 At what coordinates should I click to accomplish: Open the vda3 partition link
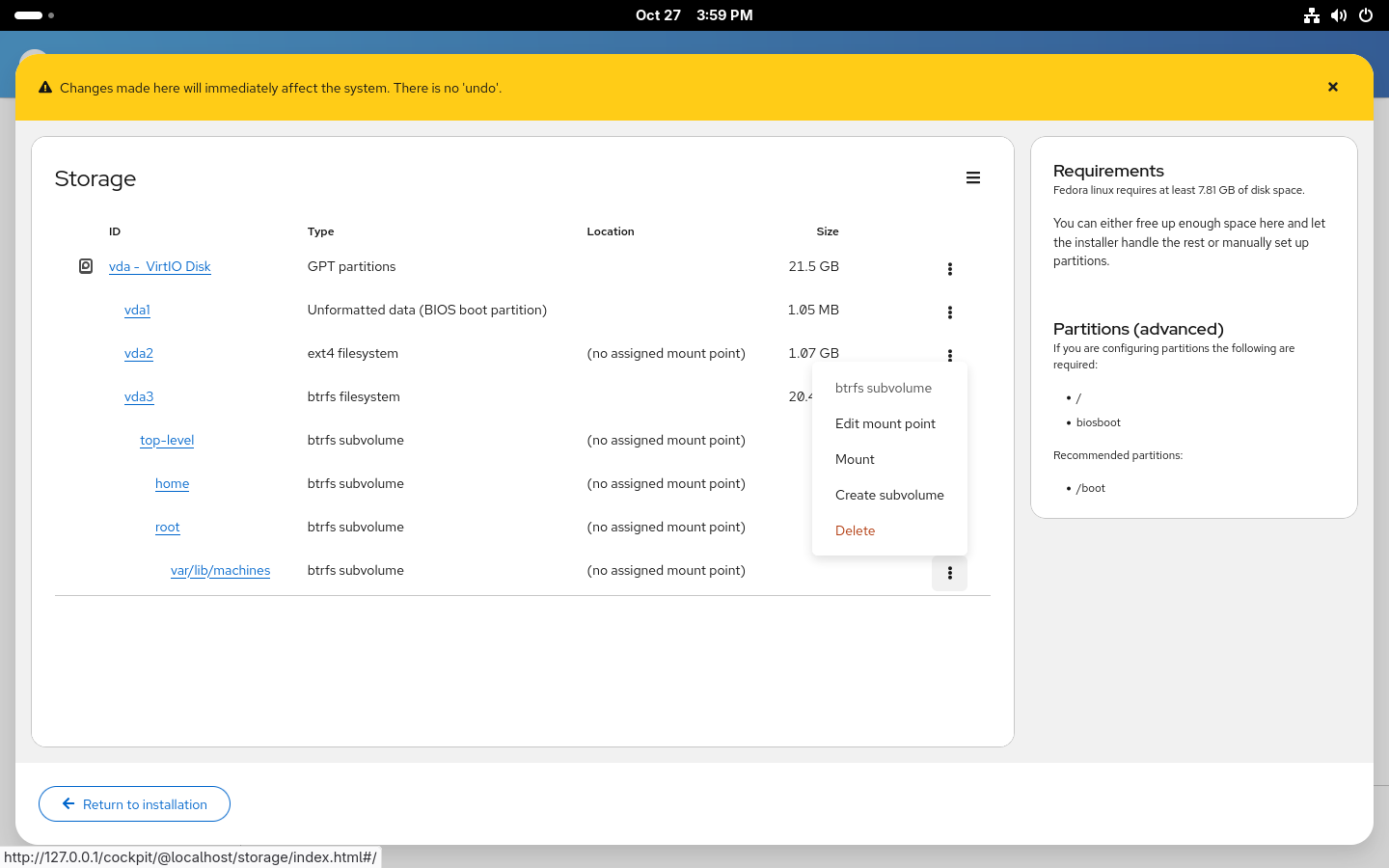coord(139,396)
